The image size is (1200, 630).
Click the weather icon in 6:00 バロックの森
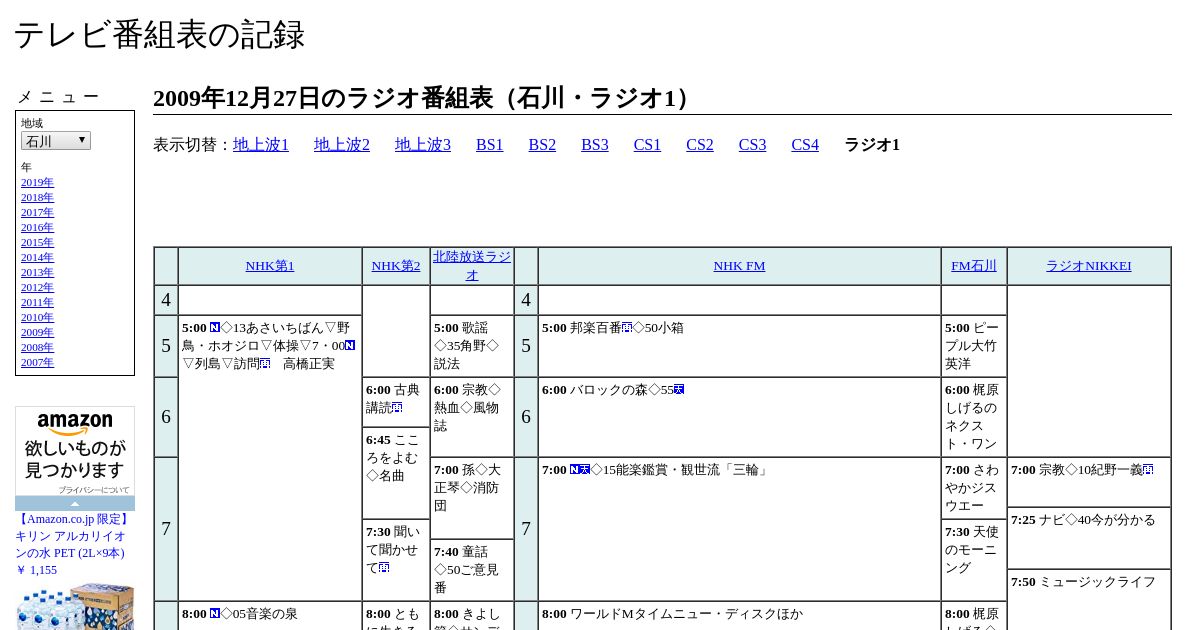pyautogui.click(x=679, y=389)
